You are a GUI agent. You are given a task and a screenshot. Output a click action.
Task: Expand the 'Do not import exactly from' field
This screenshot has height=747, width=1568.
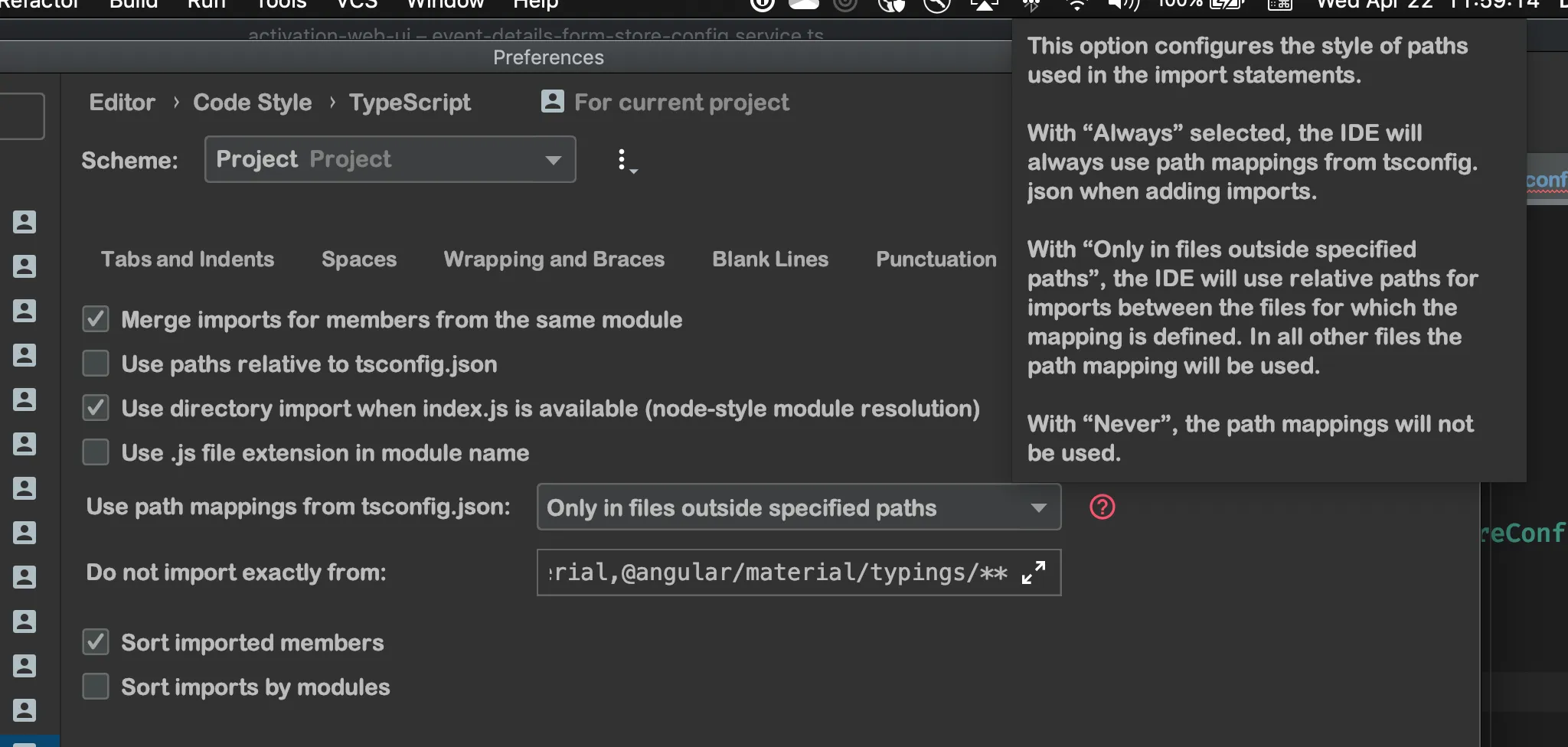(x=1034, y=572)
